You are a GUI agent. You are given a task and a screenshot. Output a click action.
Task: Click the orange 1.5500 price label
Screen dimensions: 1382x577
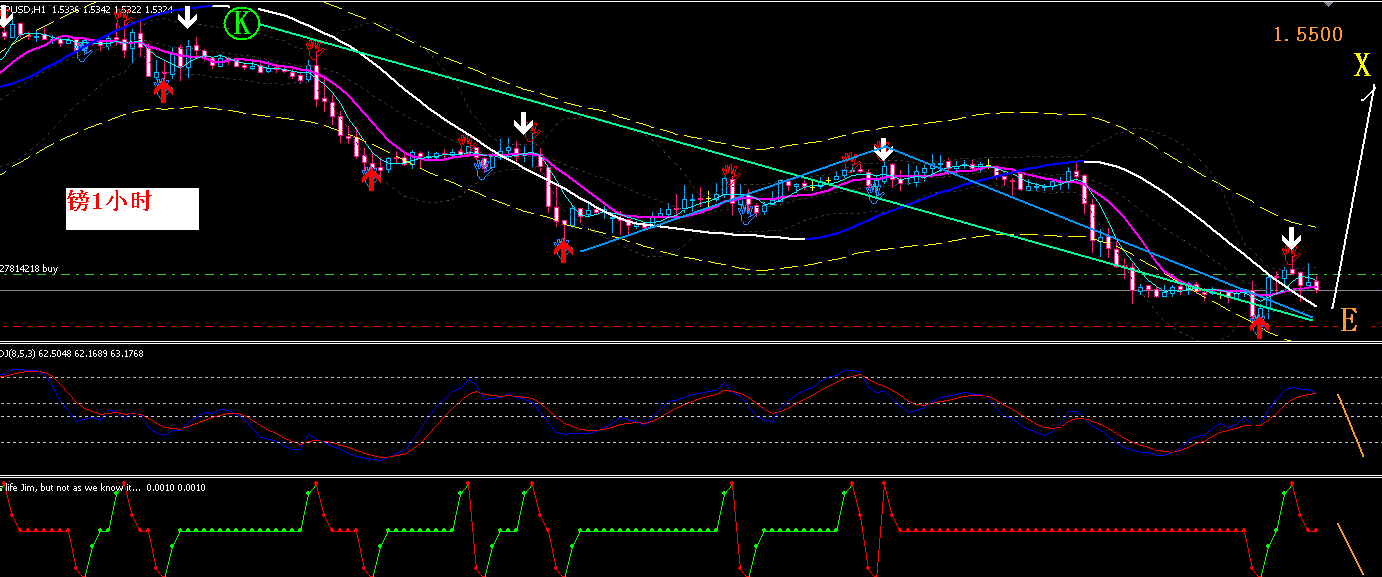point(1308,35)
